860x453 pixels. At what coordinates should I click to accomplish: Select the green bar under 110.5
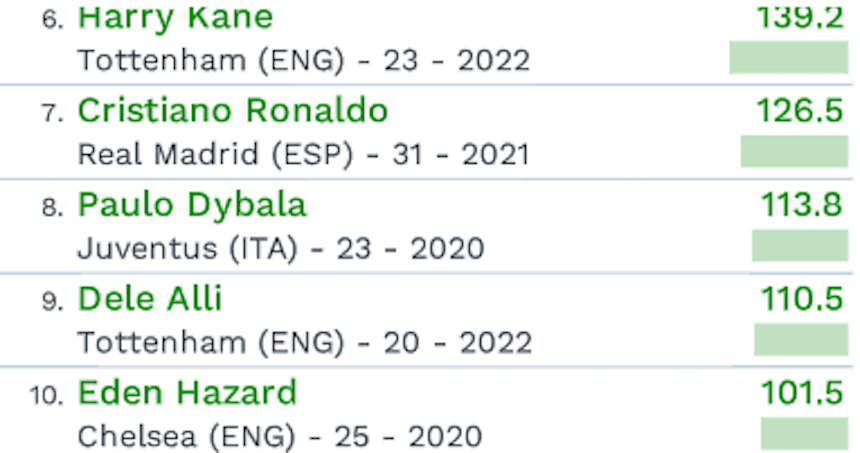[x=801, y=340]
